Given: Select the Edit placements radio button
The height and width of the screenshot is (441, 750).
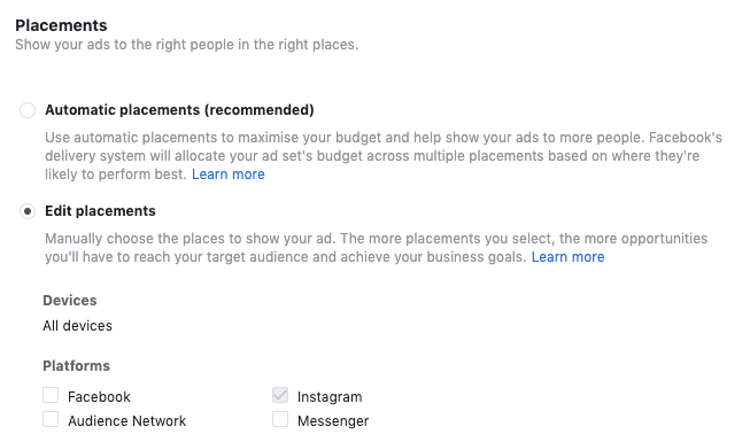Looking at the screenshot, I should 27,211.
